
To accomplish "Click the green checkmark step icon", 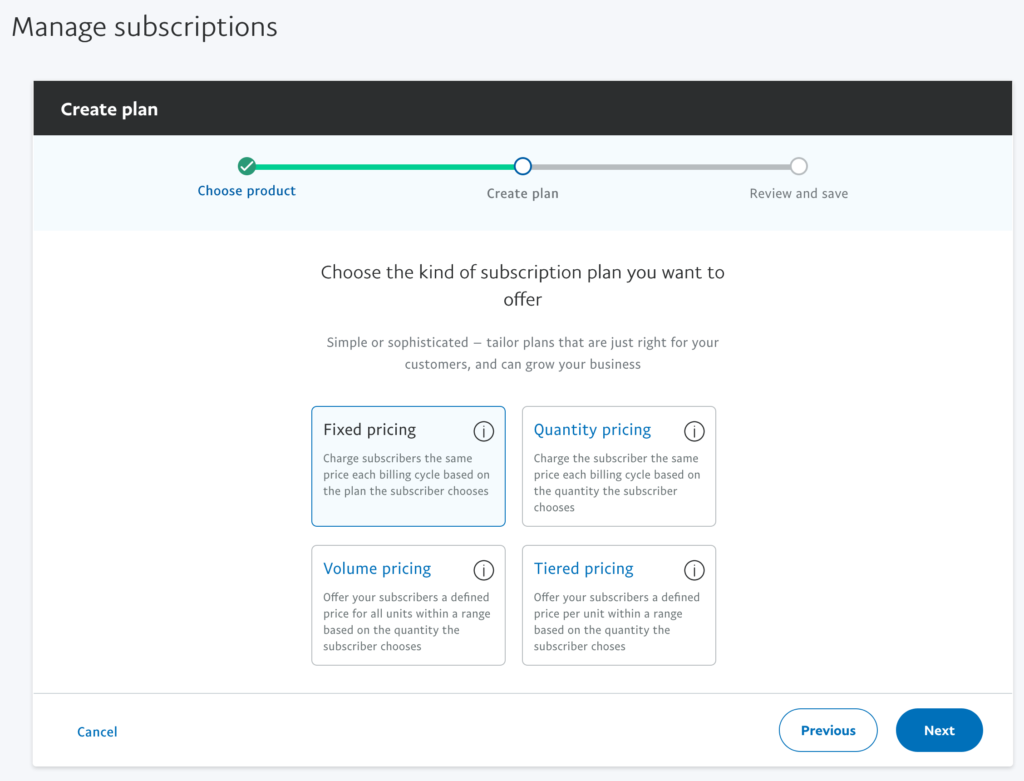I will (246, 167).
